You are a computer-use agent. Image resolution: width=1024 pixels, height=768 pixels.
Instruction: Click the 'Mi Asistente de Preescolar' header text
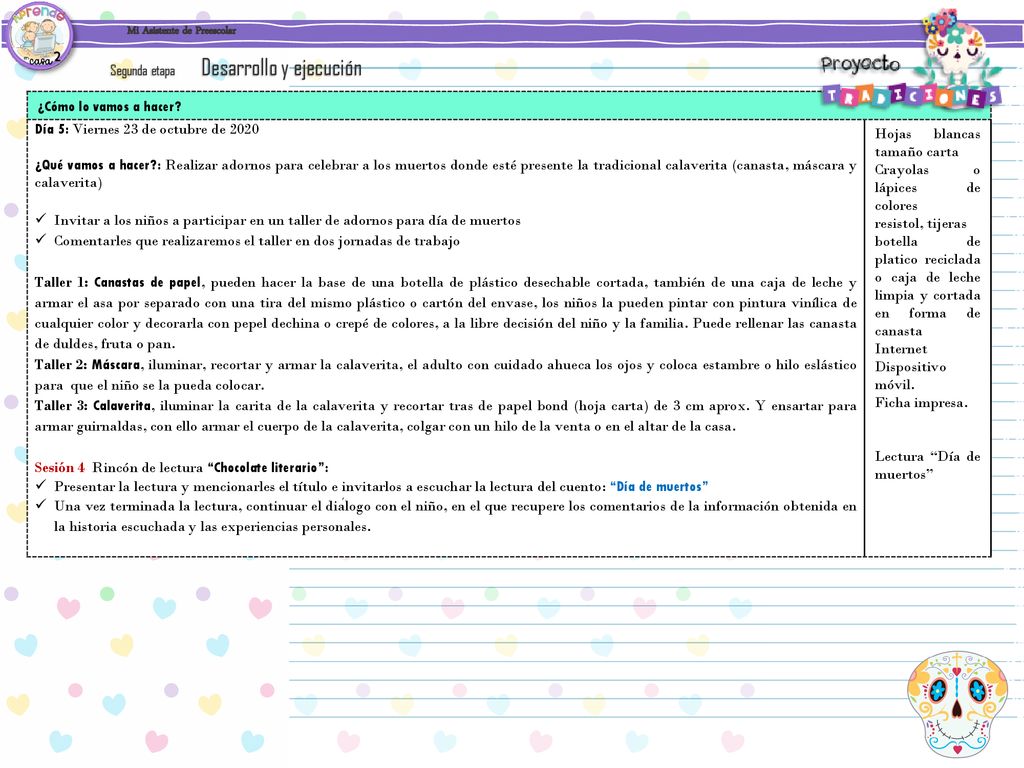182,30
